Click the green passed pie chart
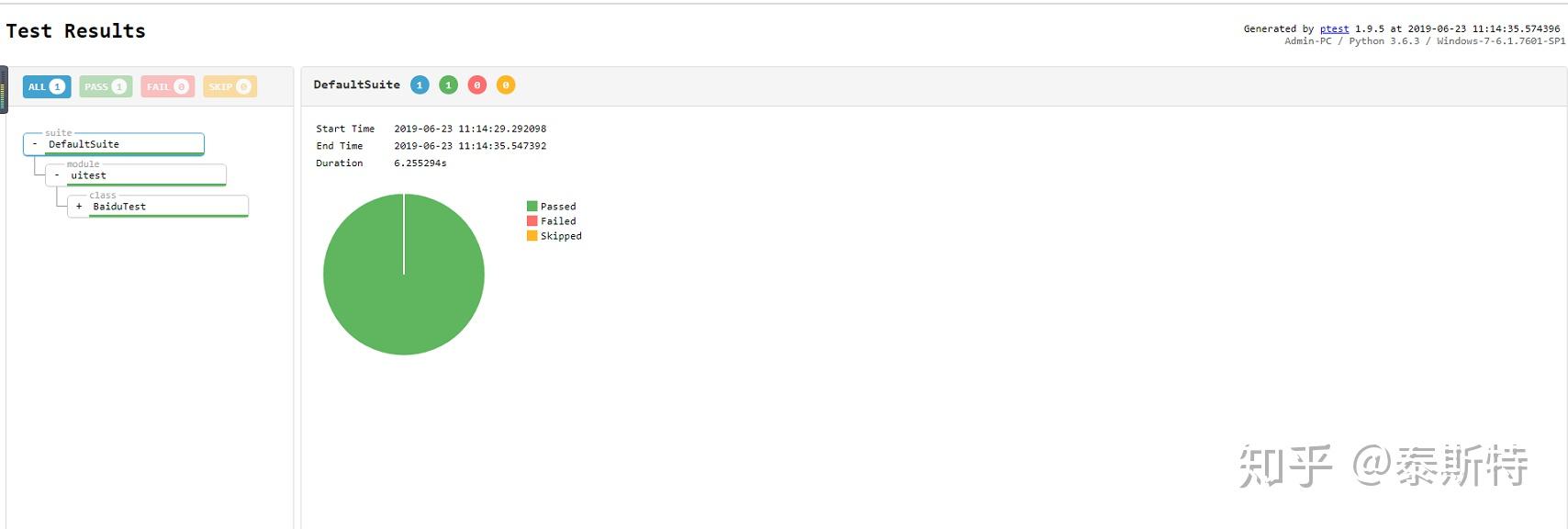 (x=404, y=294)
